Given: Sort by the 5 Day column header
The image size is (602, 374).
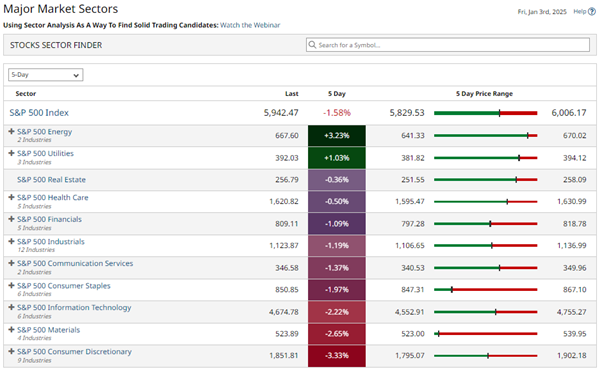Looking at the screenshot, I should point(337,94).
